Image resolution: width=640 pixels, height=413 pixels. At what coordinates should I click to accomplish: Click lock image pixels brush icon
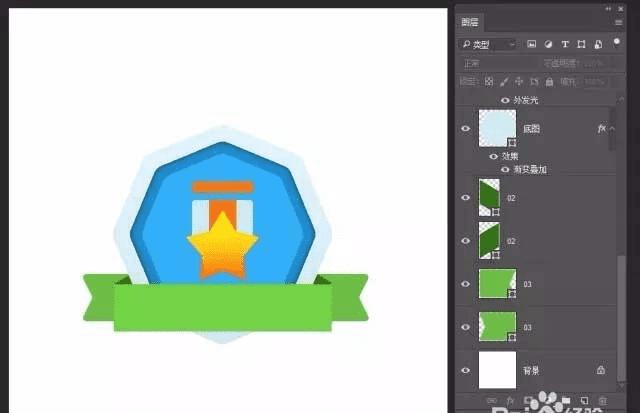[504, 82]
